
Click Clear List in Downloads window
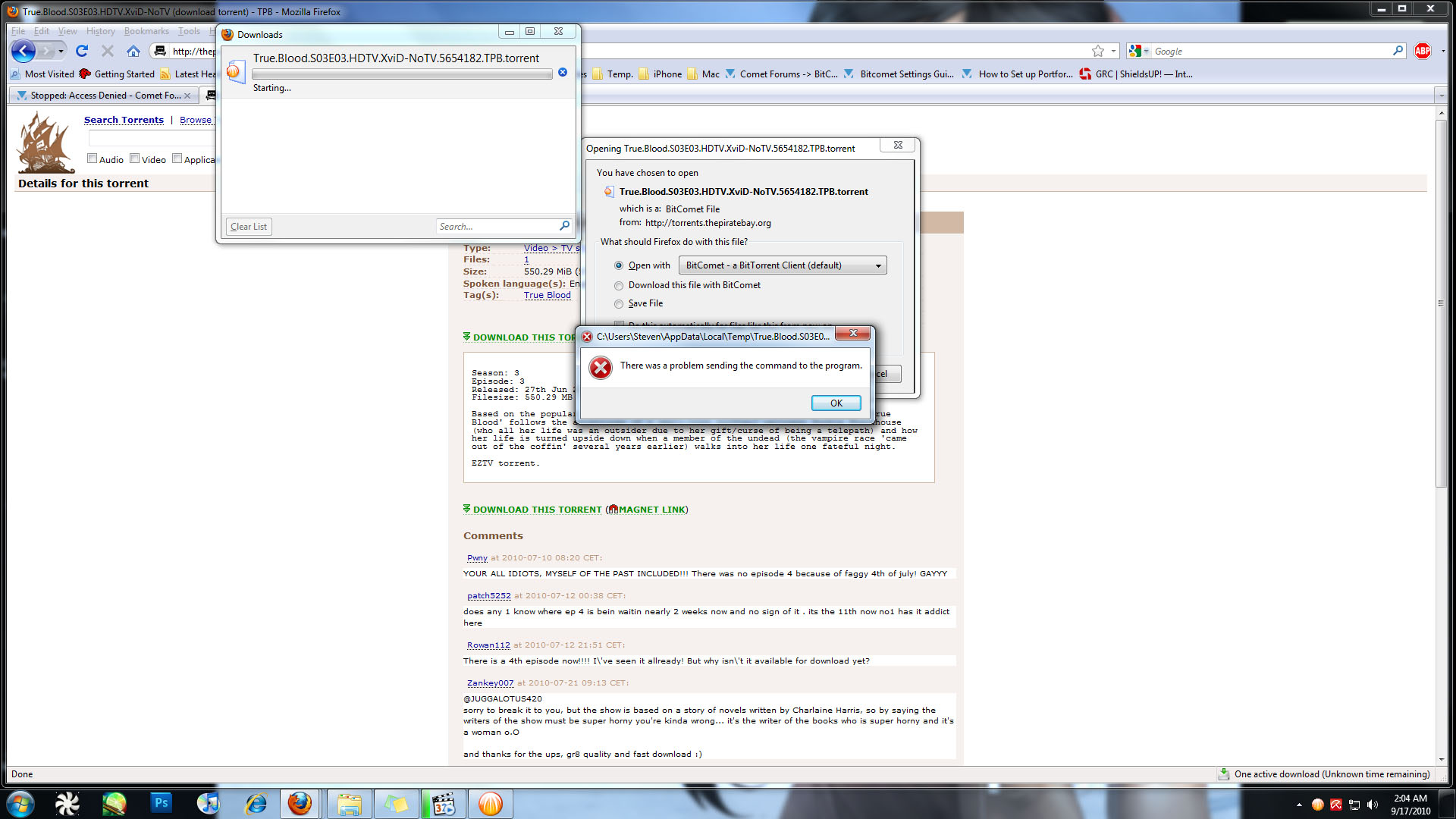click(x=249, y=227)
